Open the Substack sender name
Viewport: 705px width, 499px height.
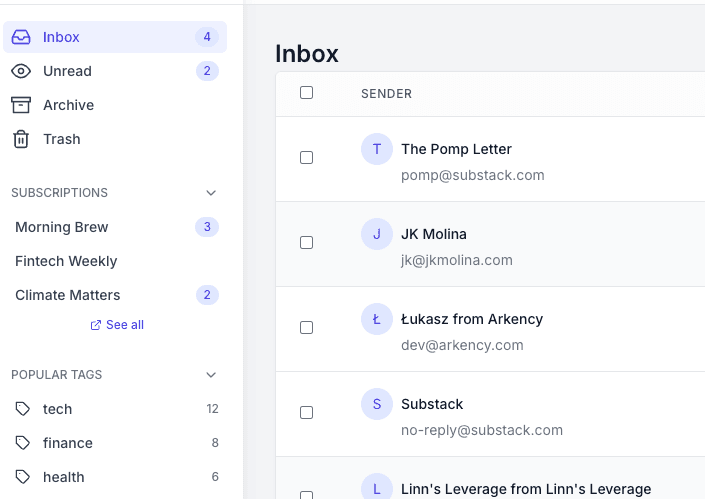point(432,404)
